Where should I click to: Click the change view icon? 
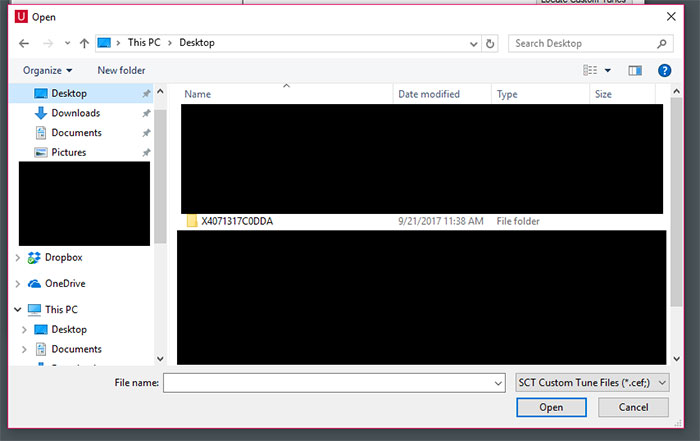pyautogui.click(x=591, y=70)
